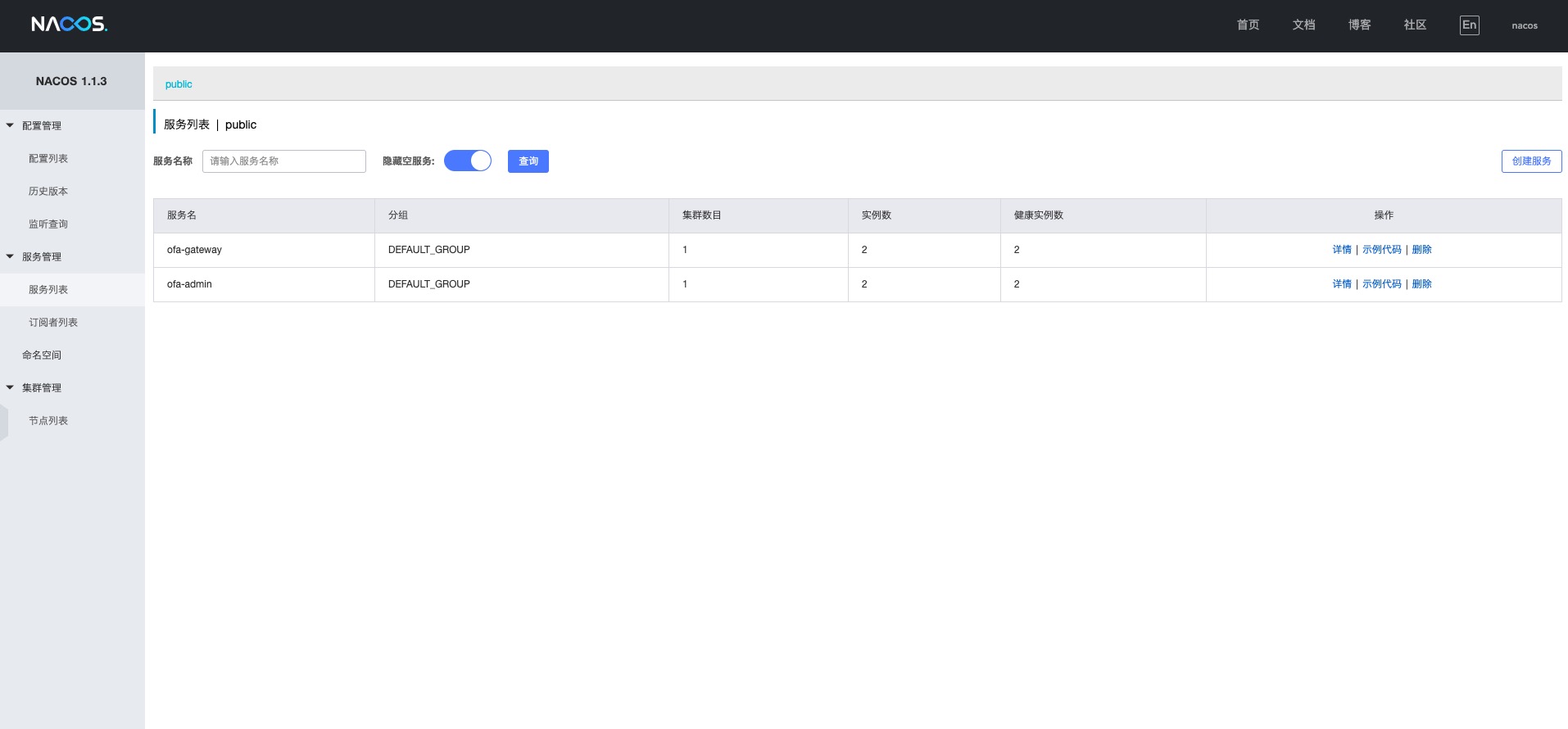Collapse the sidebar using the left-edge handle

click(4, 423)
